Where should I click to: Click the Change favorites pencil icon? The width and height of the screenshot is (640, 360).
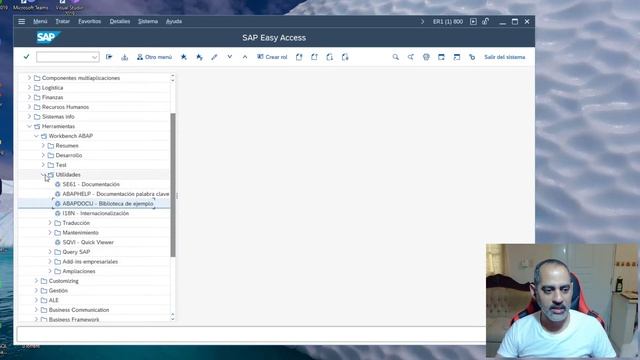(x=214, y=57)
